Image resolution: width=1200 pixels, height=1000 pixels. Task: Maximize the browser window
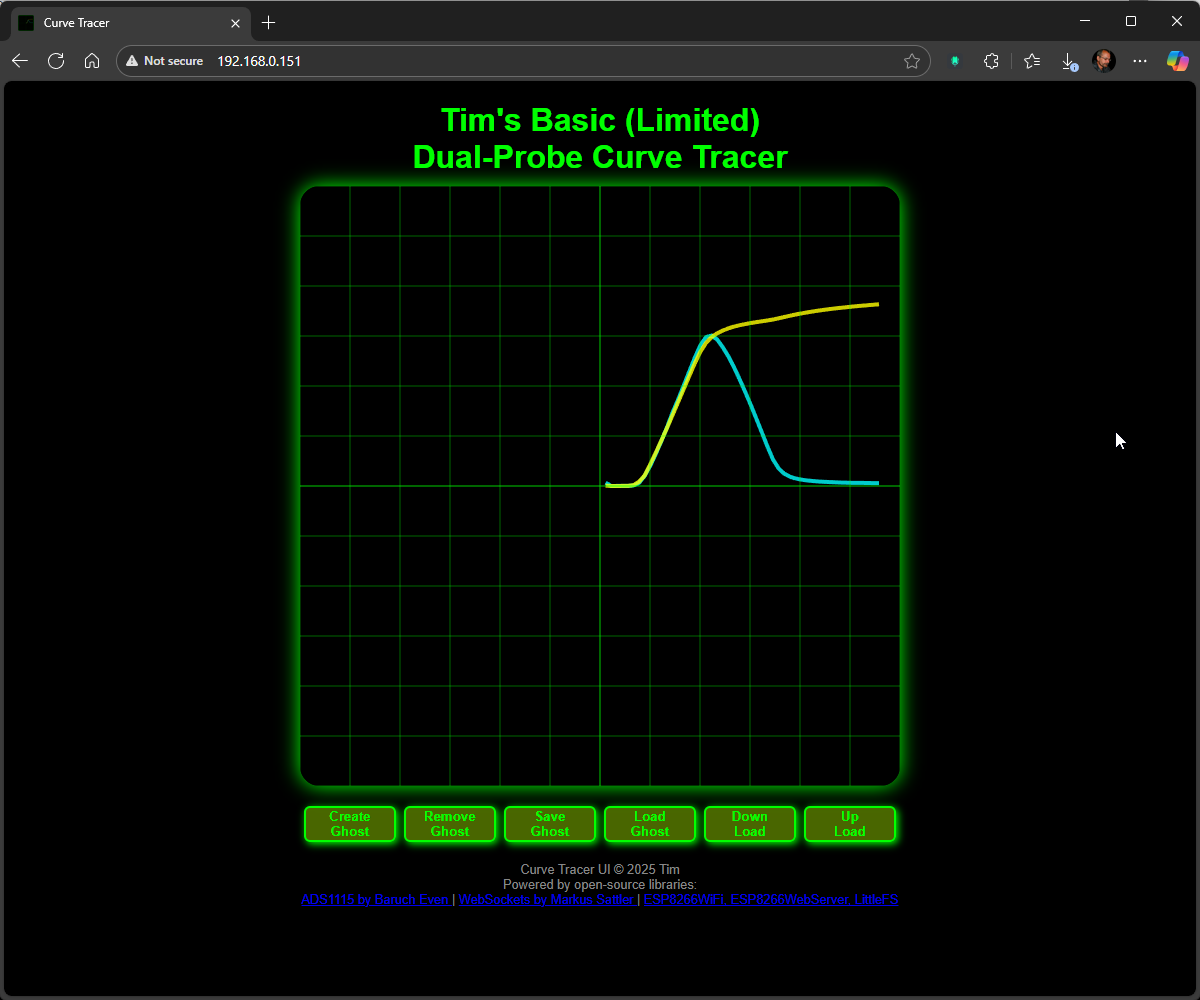point(1131,21)
